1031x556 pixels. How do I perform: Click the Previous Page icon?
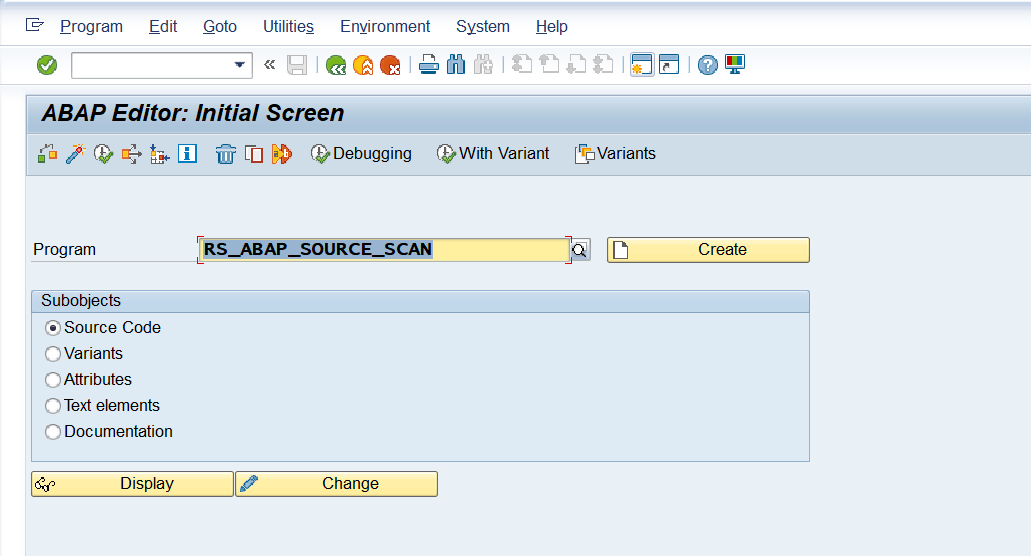click(x=549, y=65)
